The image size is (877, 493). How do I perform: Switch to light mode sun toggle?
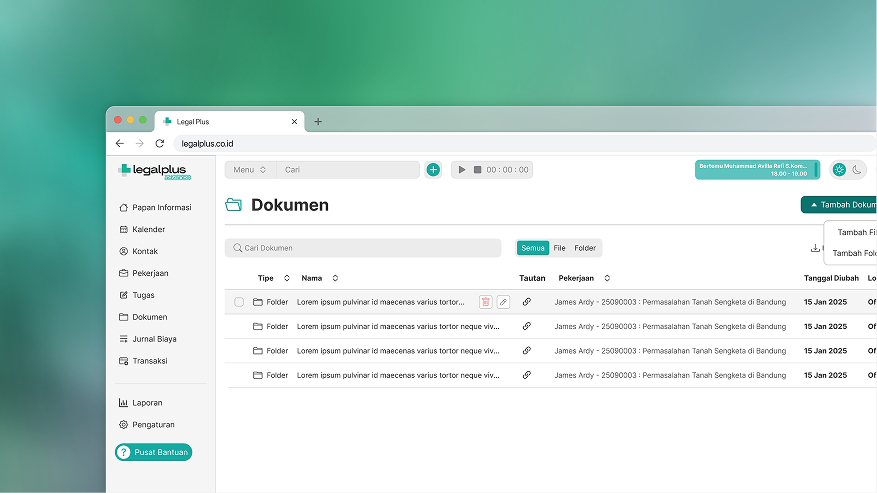pos(839,170)
